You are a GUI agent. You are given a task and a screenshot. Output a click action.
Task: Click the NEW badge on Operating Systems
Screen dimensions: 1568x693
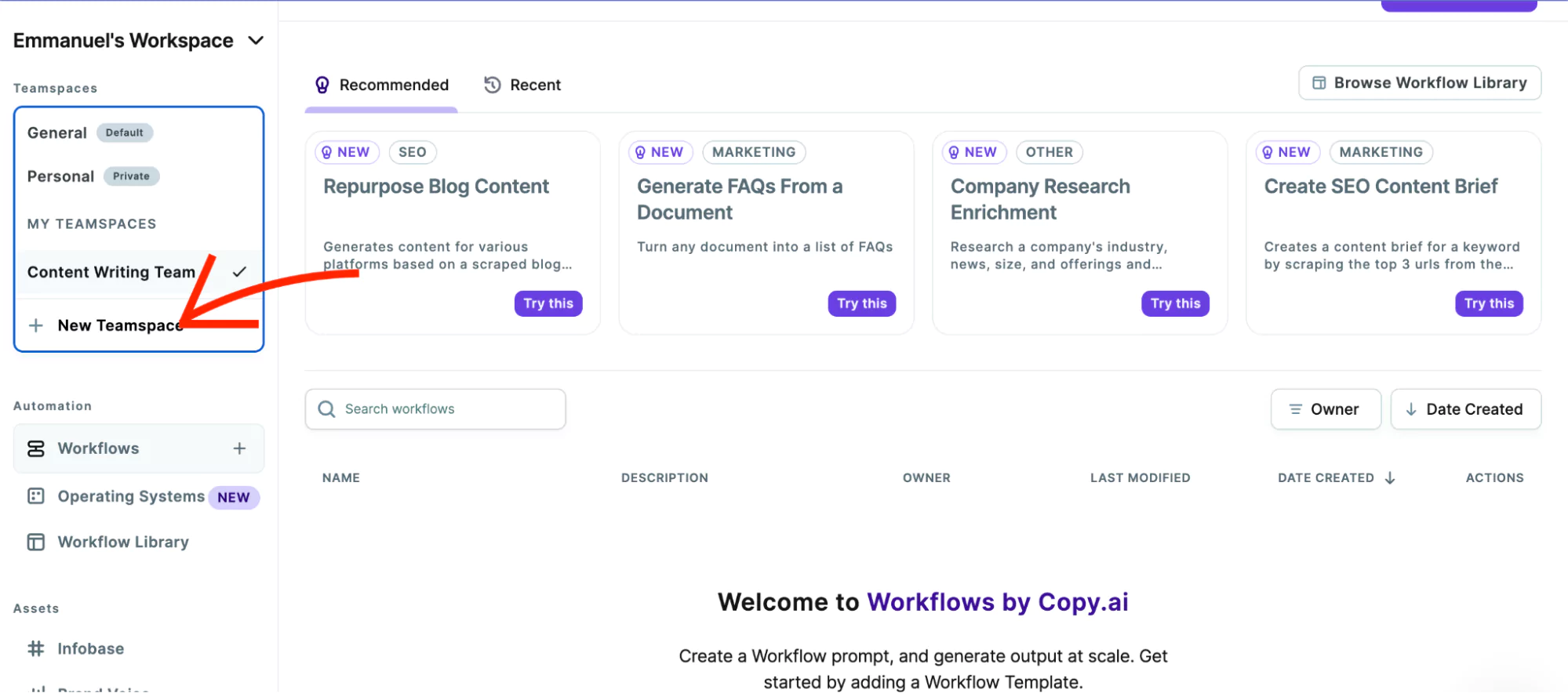pos(234,497)
